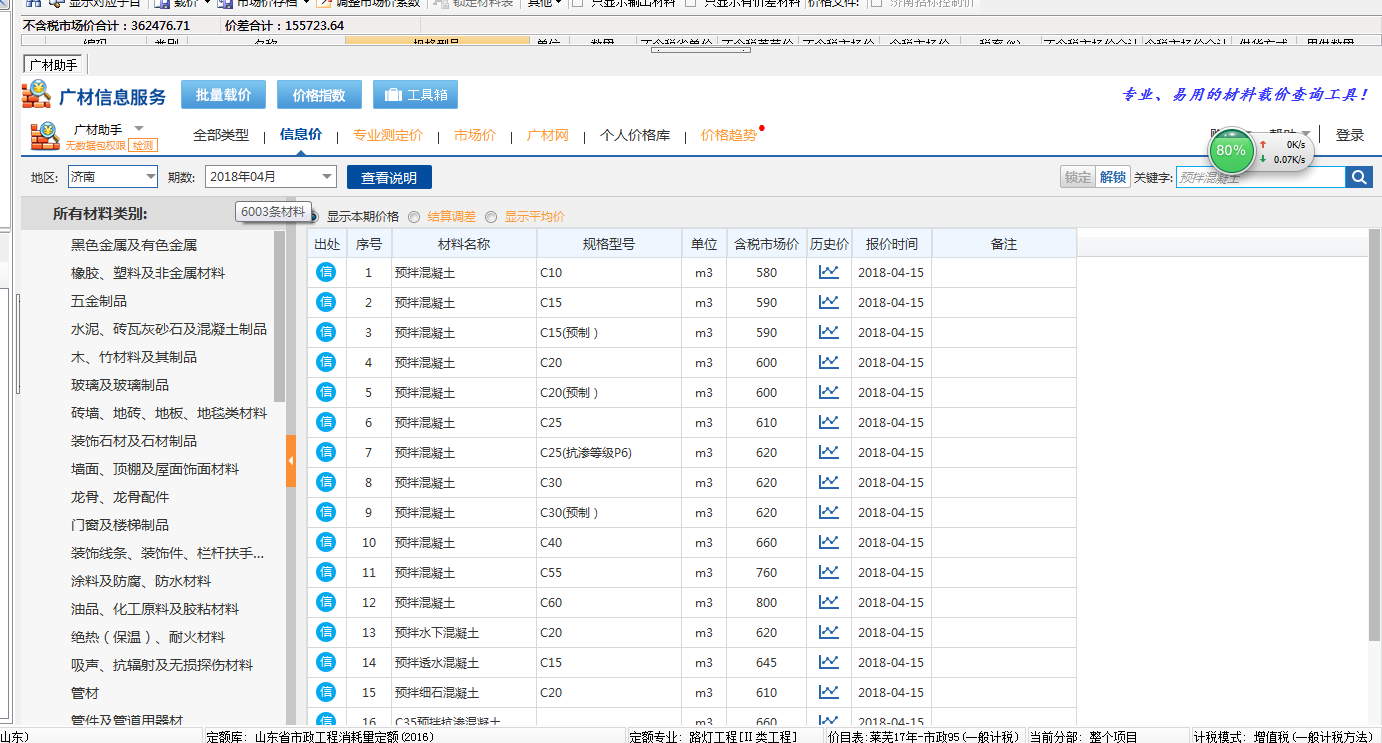The height and width of the screenshot is (743, 1382).
Task: Select 涂料及防腐、防水材料 category
Action: (x=141, y=581)
